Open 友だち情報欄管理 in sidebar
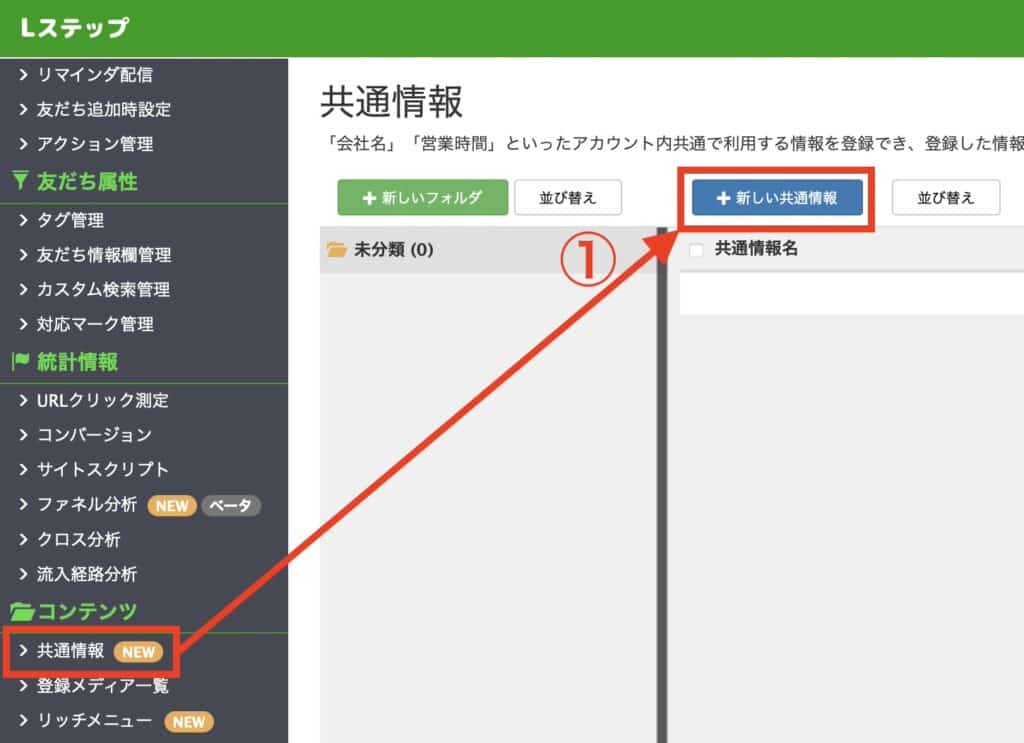This screenshot has height=743, width=1024. pos(104,255)
